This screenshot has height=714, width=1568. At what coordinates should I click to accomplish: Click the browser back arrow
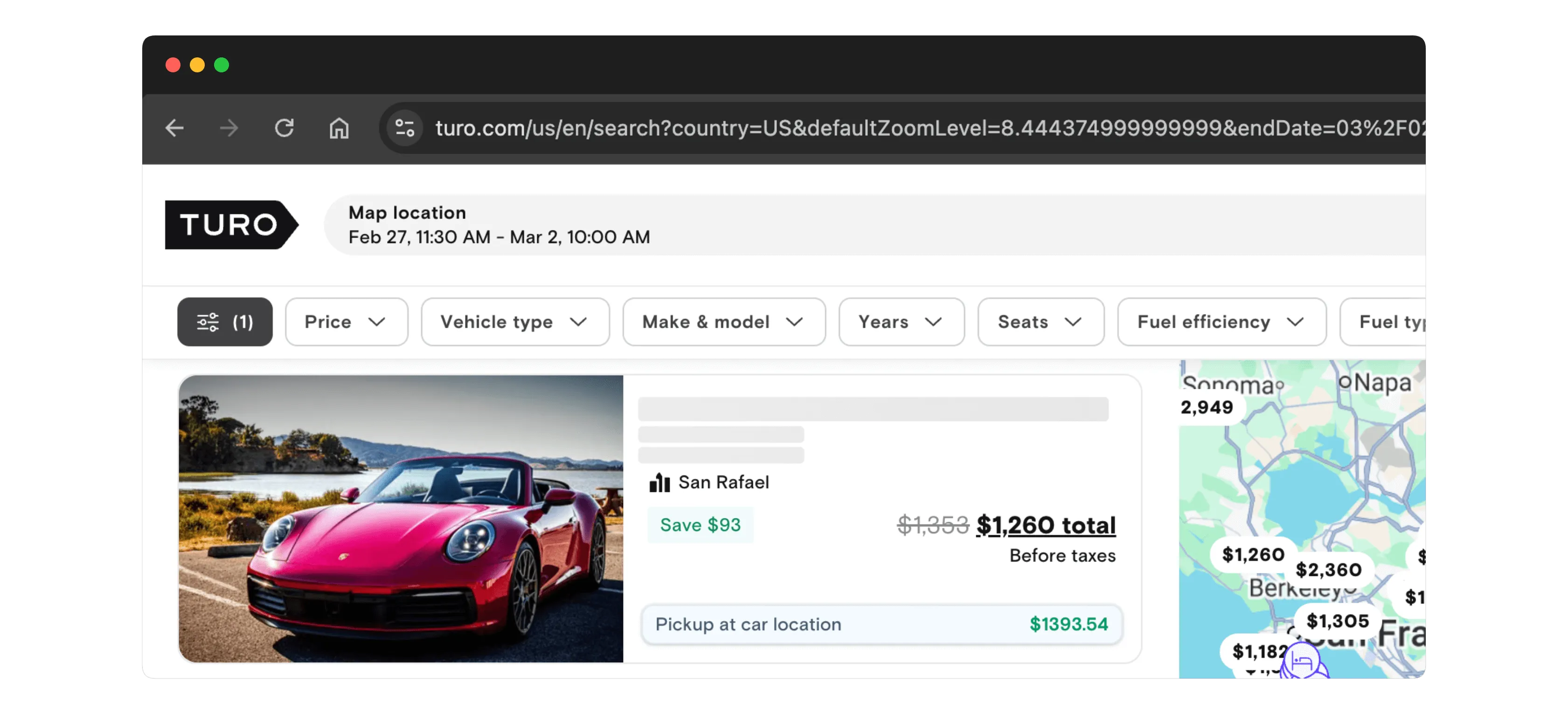(175, 128)
